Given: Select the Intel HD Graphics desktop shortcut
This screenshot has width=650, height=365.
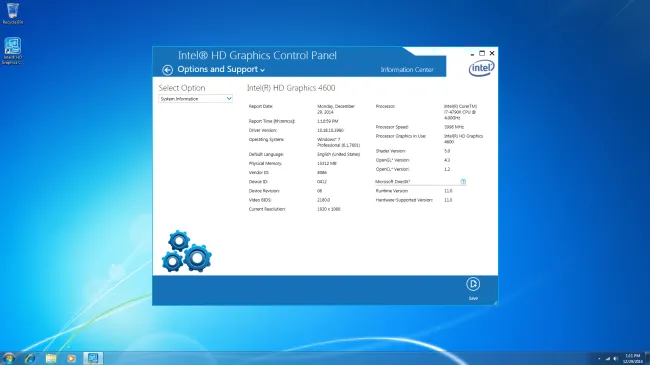Looking at the screenshot, I should tap(12, 51).
